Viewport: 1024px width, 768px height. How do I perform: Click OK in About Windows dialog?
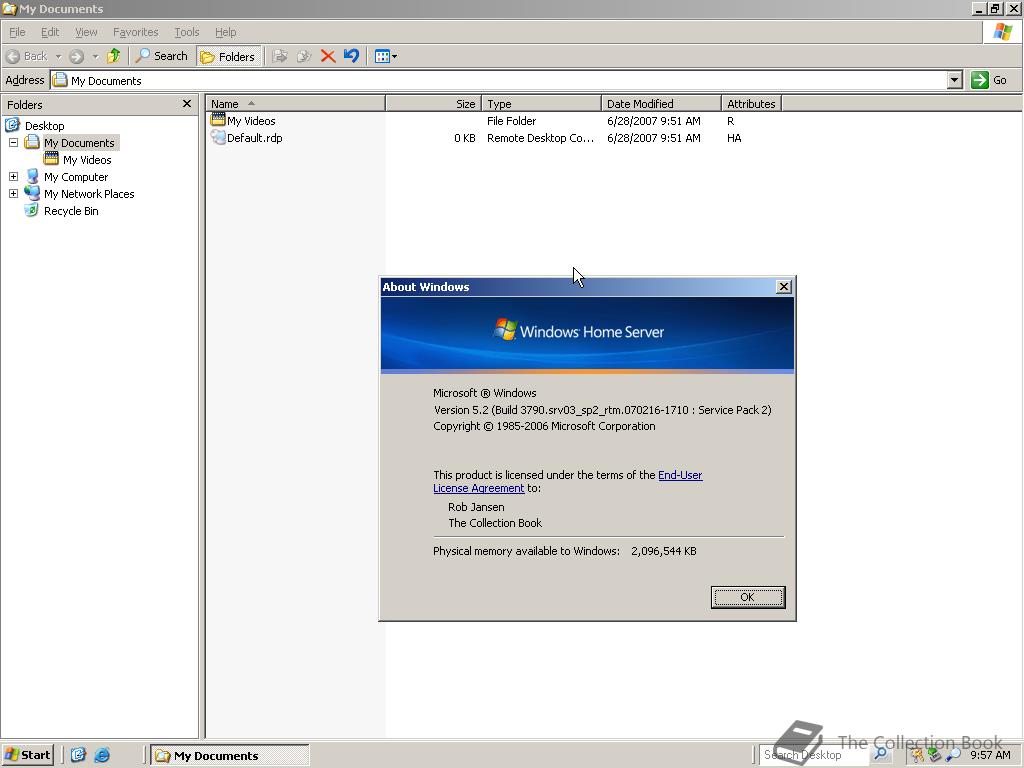point(748,597)
